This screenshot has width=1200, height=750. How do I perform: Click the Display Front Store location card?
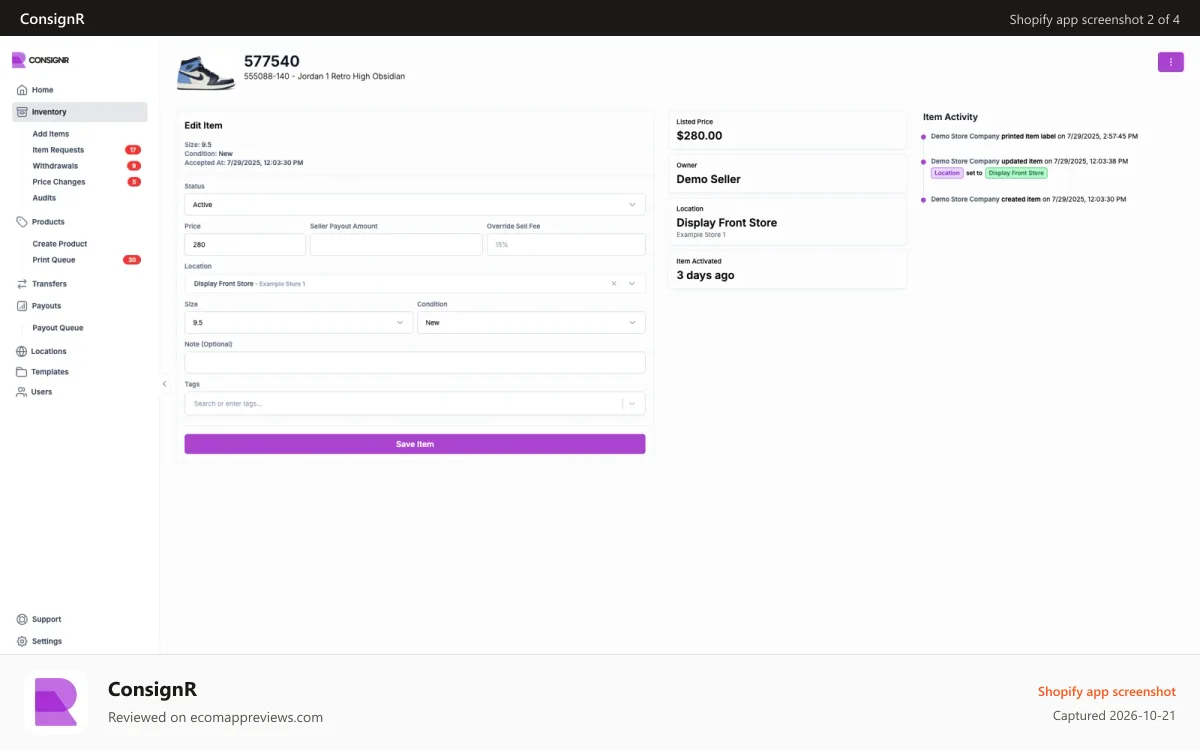(x=788, y=222)
